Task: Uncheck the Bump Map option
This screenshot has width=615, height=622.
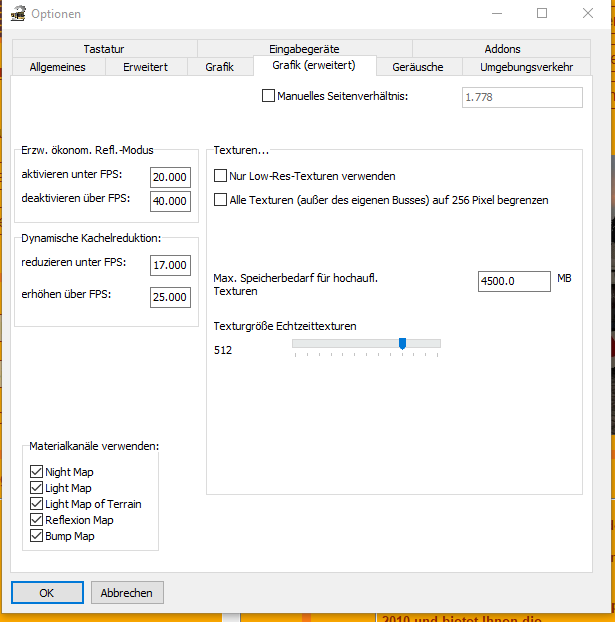Action: pyautogui.click(x=37, y=536)
